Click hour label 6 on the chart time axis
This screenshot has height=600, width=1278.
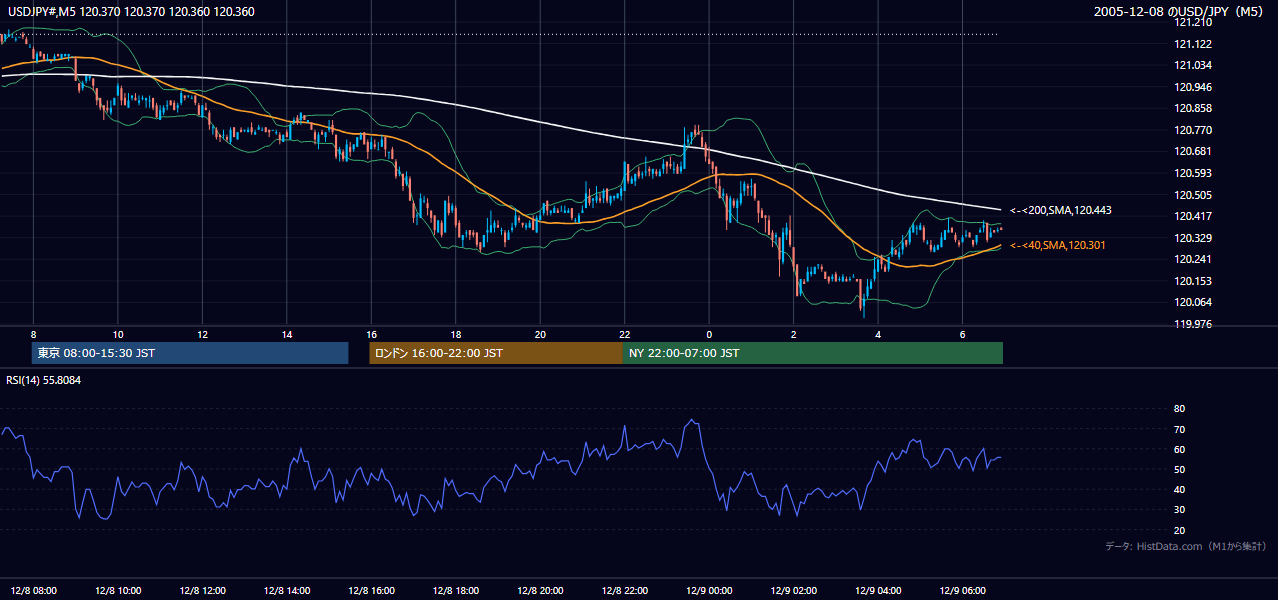(962, 334)
